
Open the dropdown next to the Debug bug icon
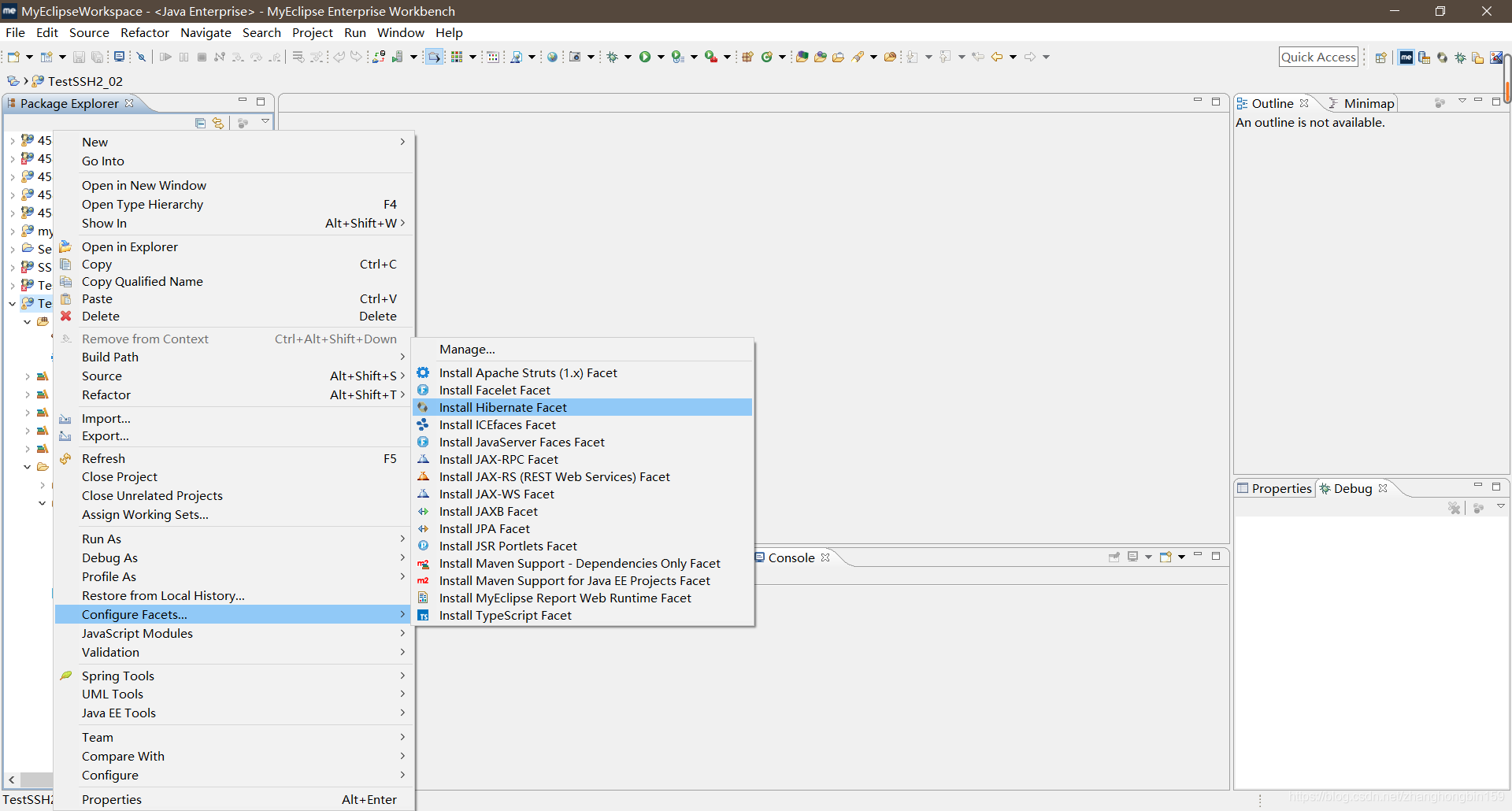tap(628, 57)
